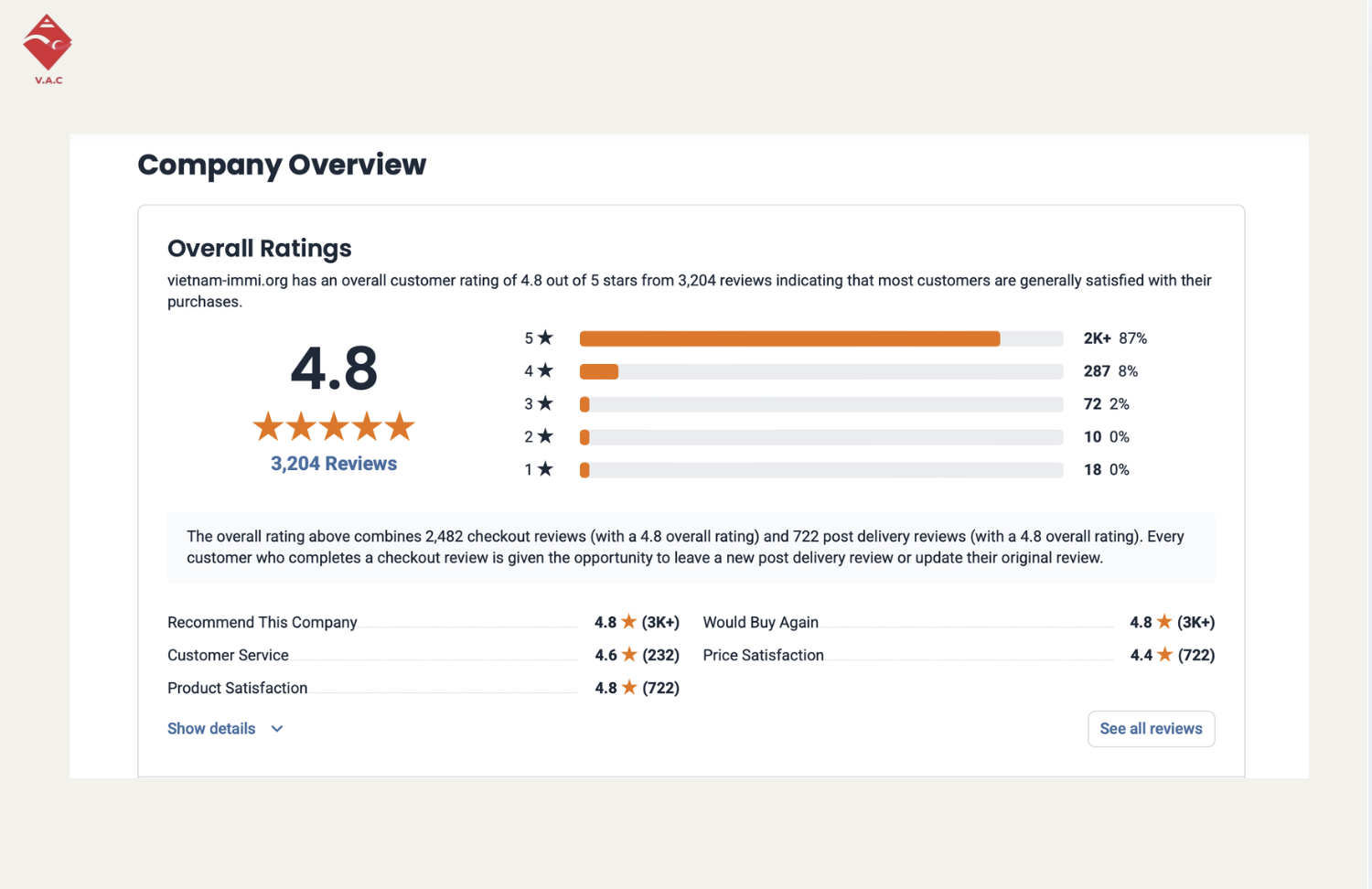This screenshot has height=889, width=1372.
Task: Click the orange star beside Customer Service rating
Action: pyautogui.click(x=629, y=655)
